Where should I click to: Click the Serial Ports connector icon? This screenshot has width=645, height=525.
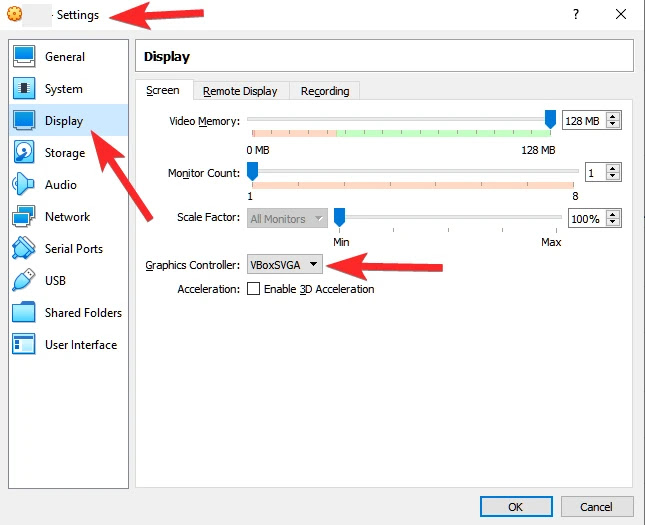click(23, 248)
